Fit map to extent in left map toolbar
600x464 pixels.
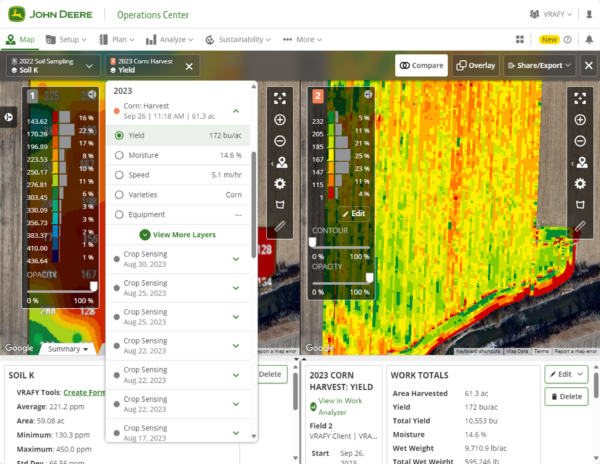[280, 99]
